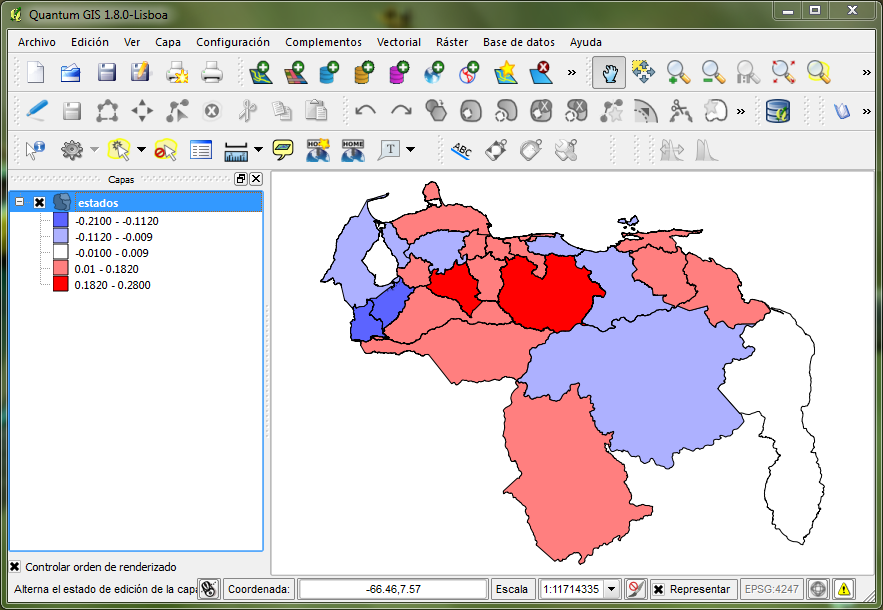This screenshot has height=610, width=883.
Task: Open the Ráster menu
Action: pyautogui.click(x=452, y=42)
